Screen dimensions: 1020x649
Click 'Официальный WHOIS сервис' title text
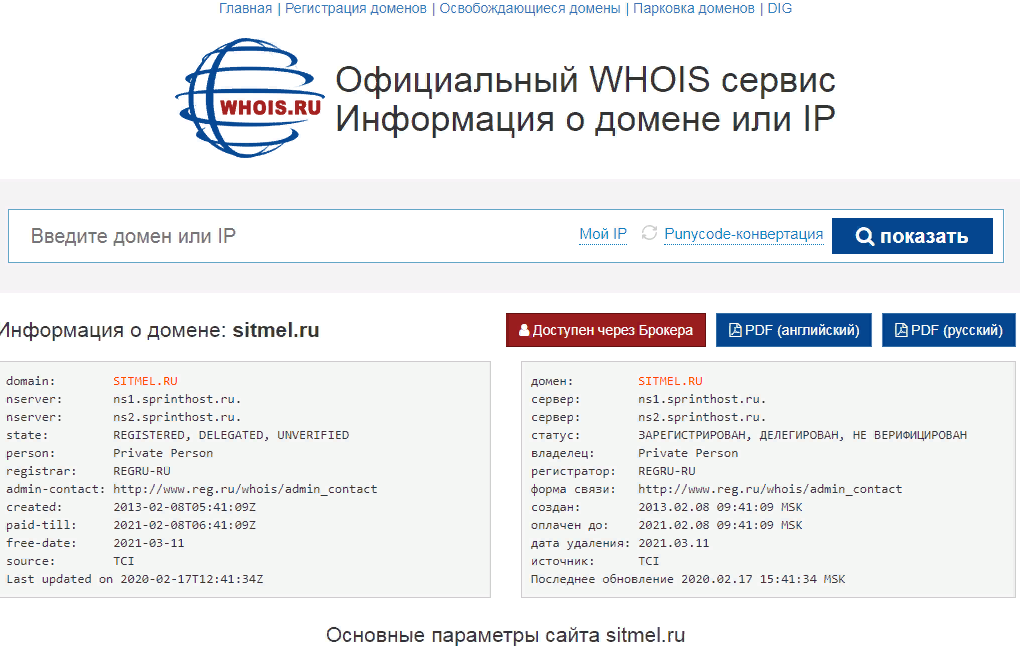(x=585, y=80)
